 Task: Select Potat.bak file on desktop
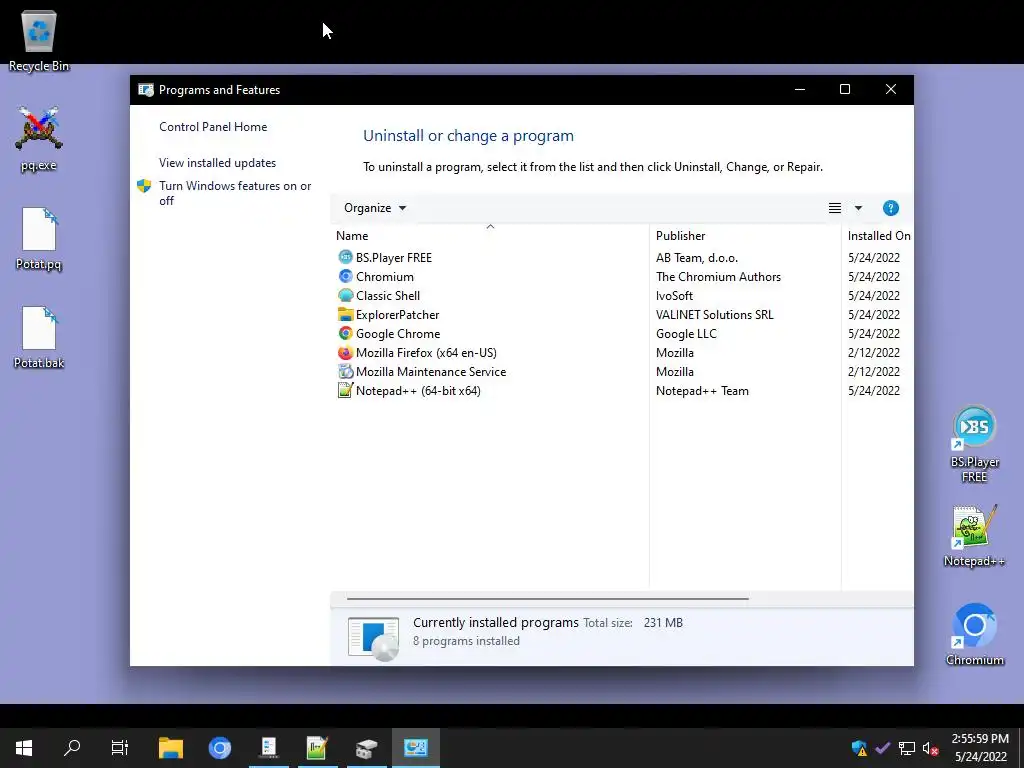(x=39, y=337)
